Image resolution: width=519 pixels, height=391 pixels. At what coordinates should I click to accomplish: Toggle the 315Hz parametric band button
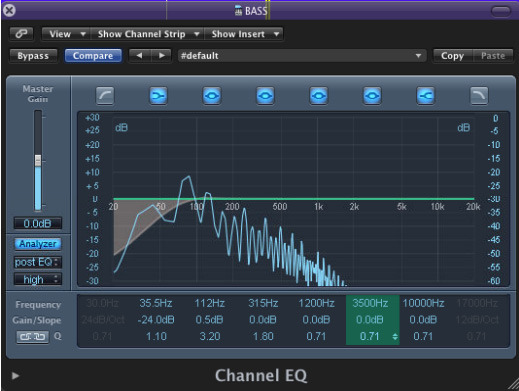point(265,96)
